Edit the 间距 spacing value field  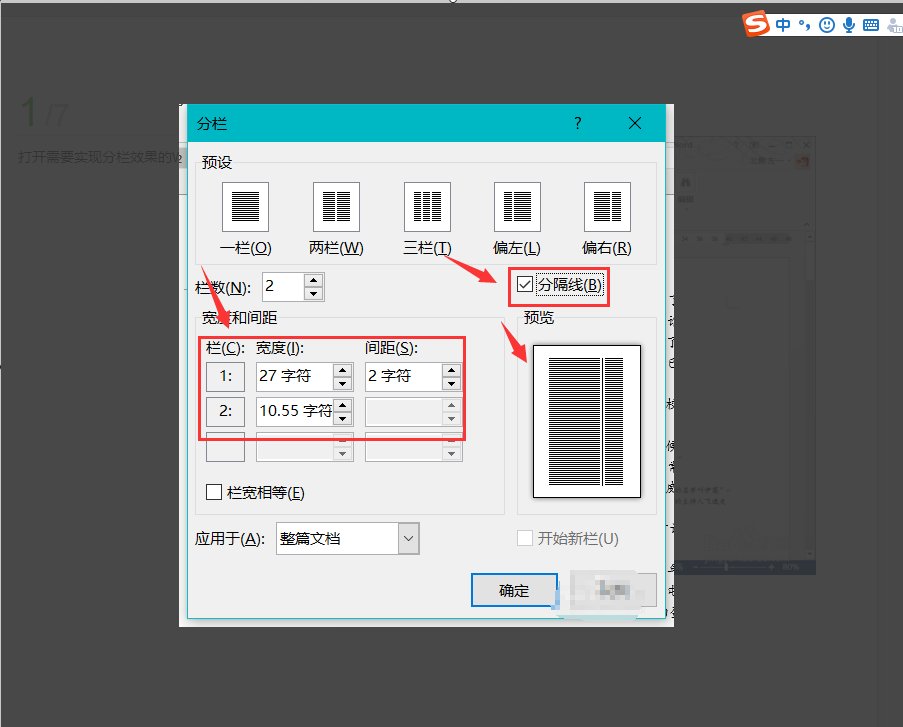point(398,376)
